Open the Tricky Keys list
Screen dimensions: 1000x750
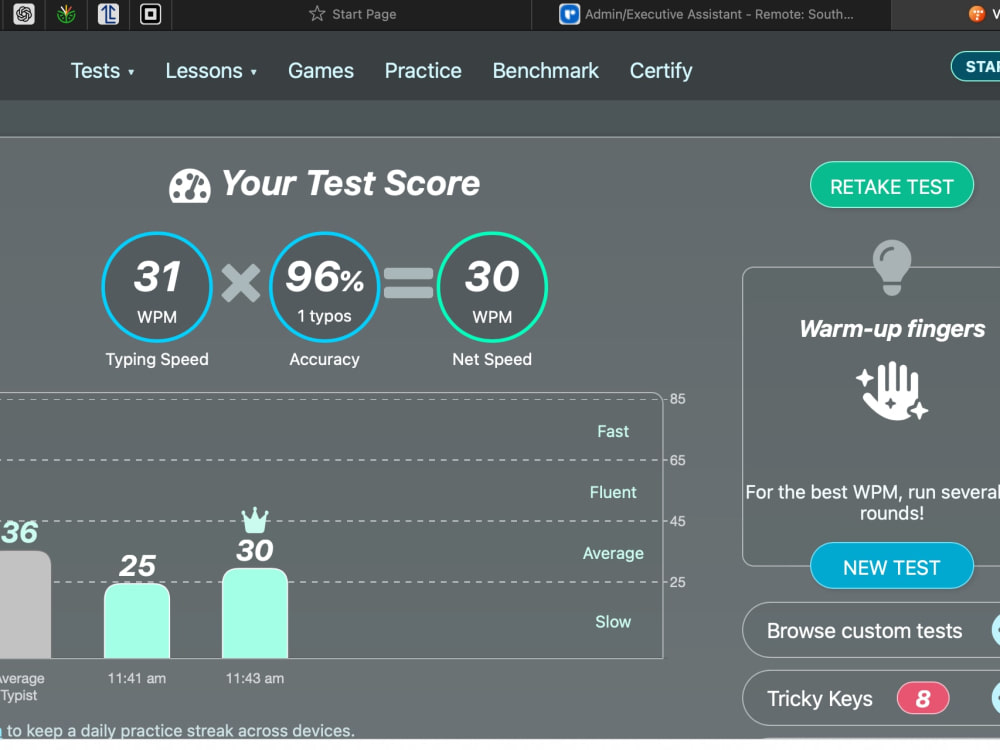[x=871, y=698]
